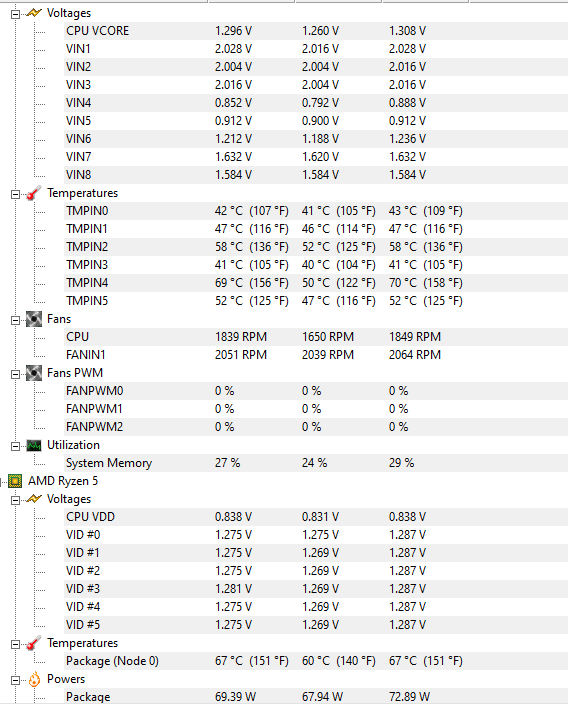The width and height of the screenshot is (568, 704).
Task: Click the Ryzen Temperatures thermometer icon
Action: (x=34, y=643)
